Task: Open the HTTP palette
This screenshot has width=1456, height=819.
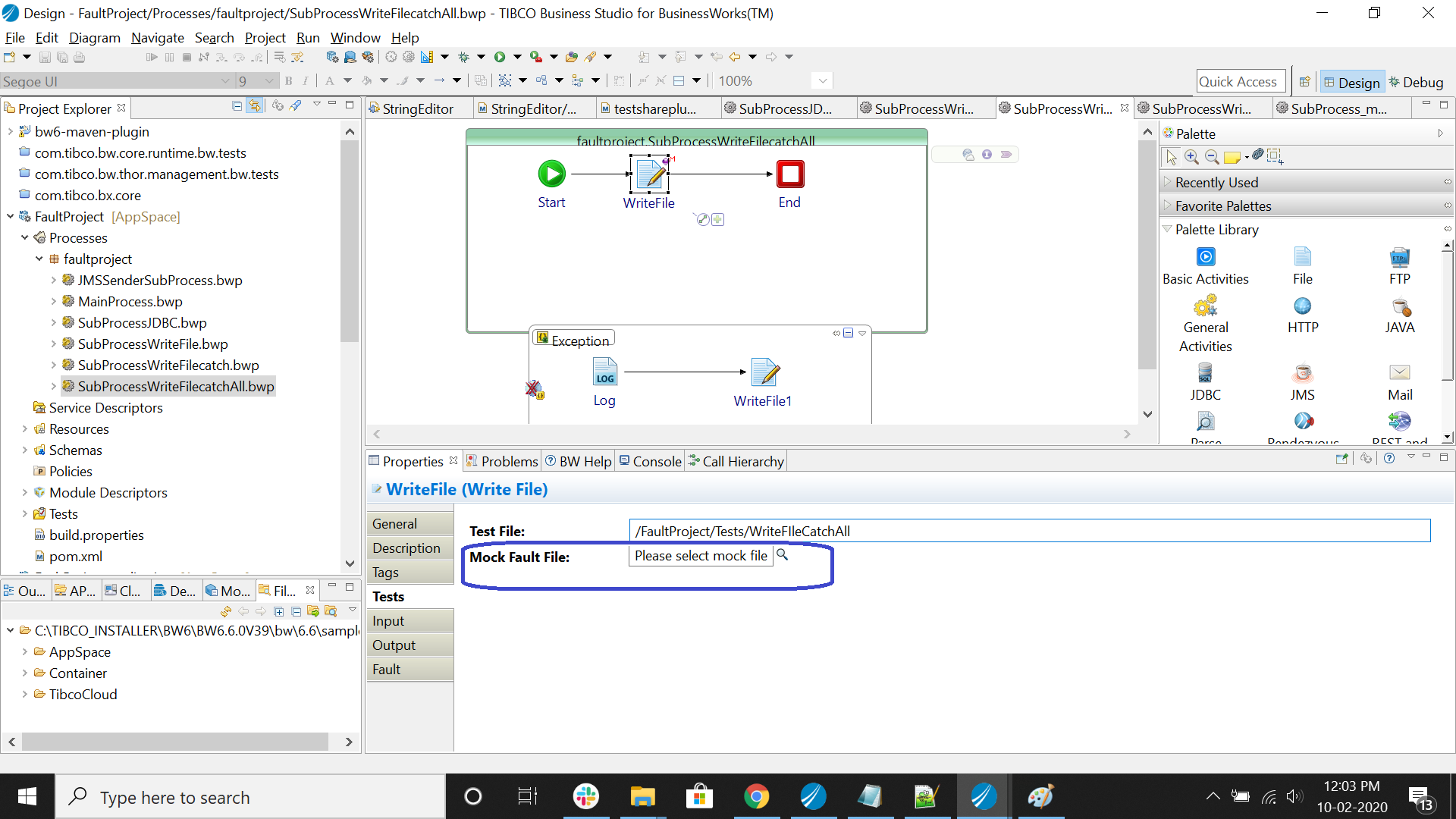Action: tap(1302, 315)
